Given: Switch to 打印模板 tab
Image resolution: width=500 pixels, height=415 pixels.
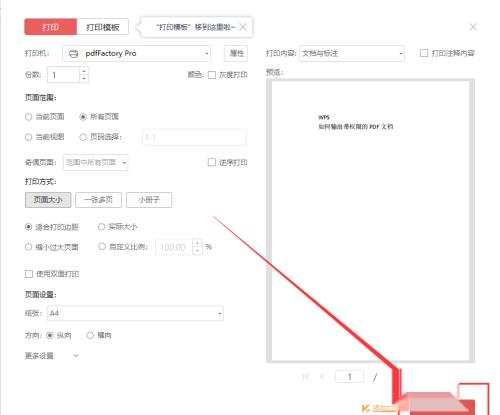Looking at the screenshot, I should 103,27.
